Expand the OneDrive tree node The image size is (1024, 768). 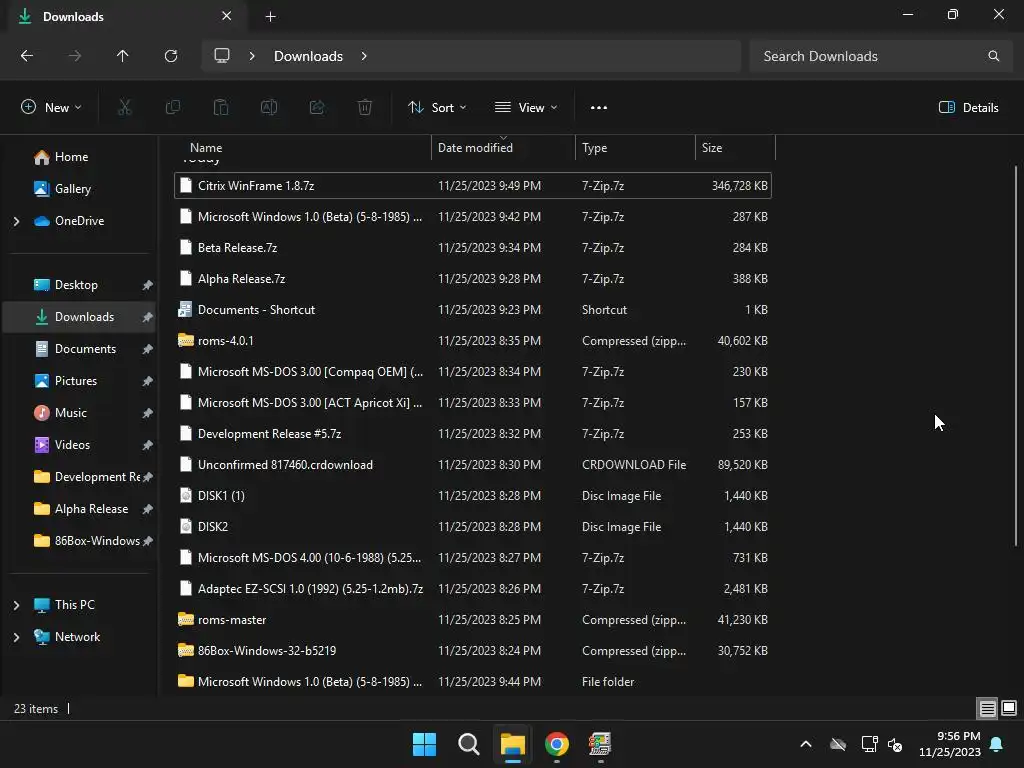click(16, 221)
